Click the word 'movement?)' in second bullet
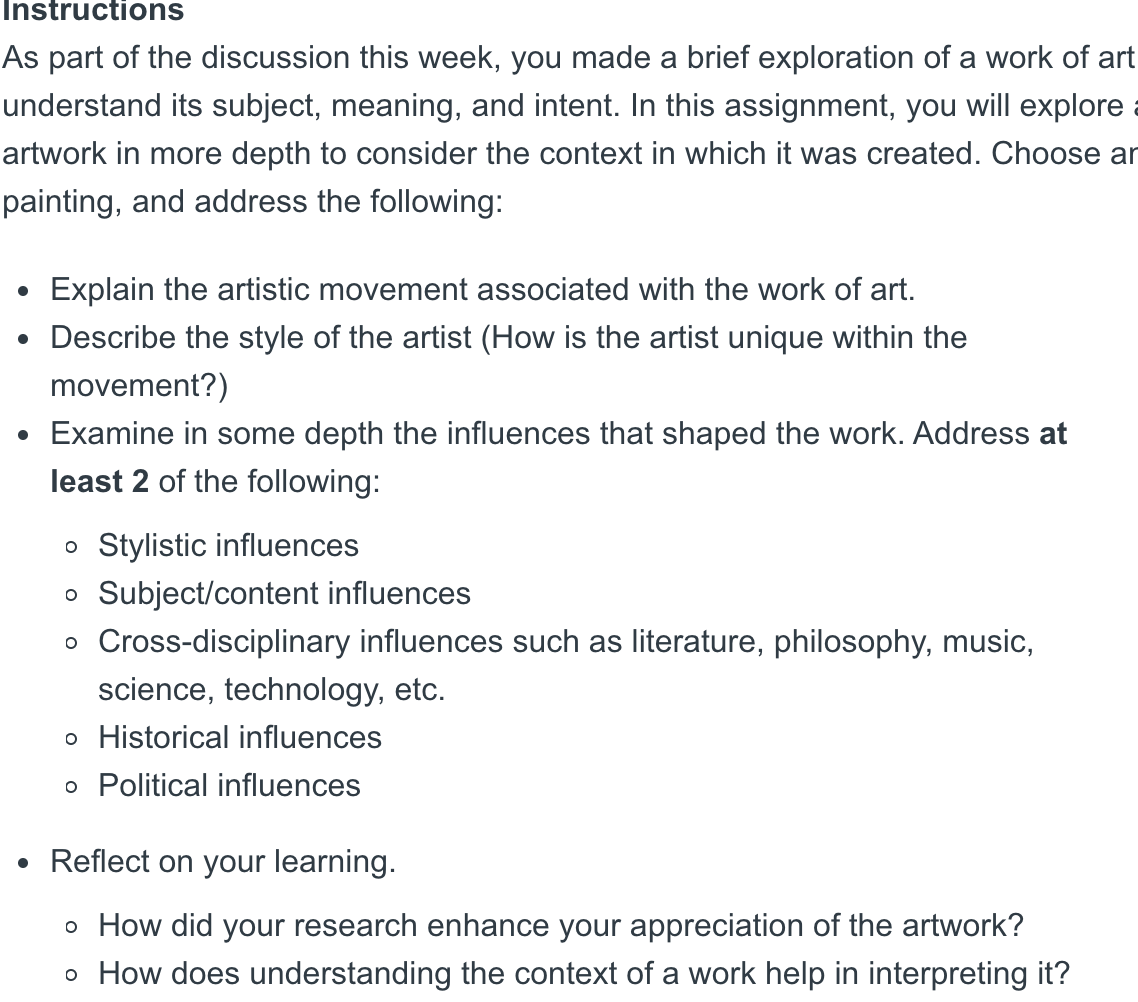 (x=139, y=385)
